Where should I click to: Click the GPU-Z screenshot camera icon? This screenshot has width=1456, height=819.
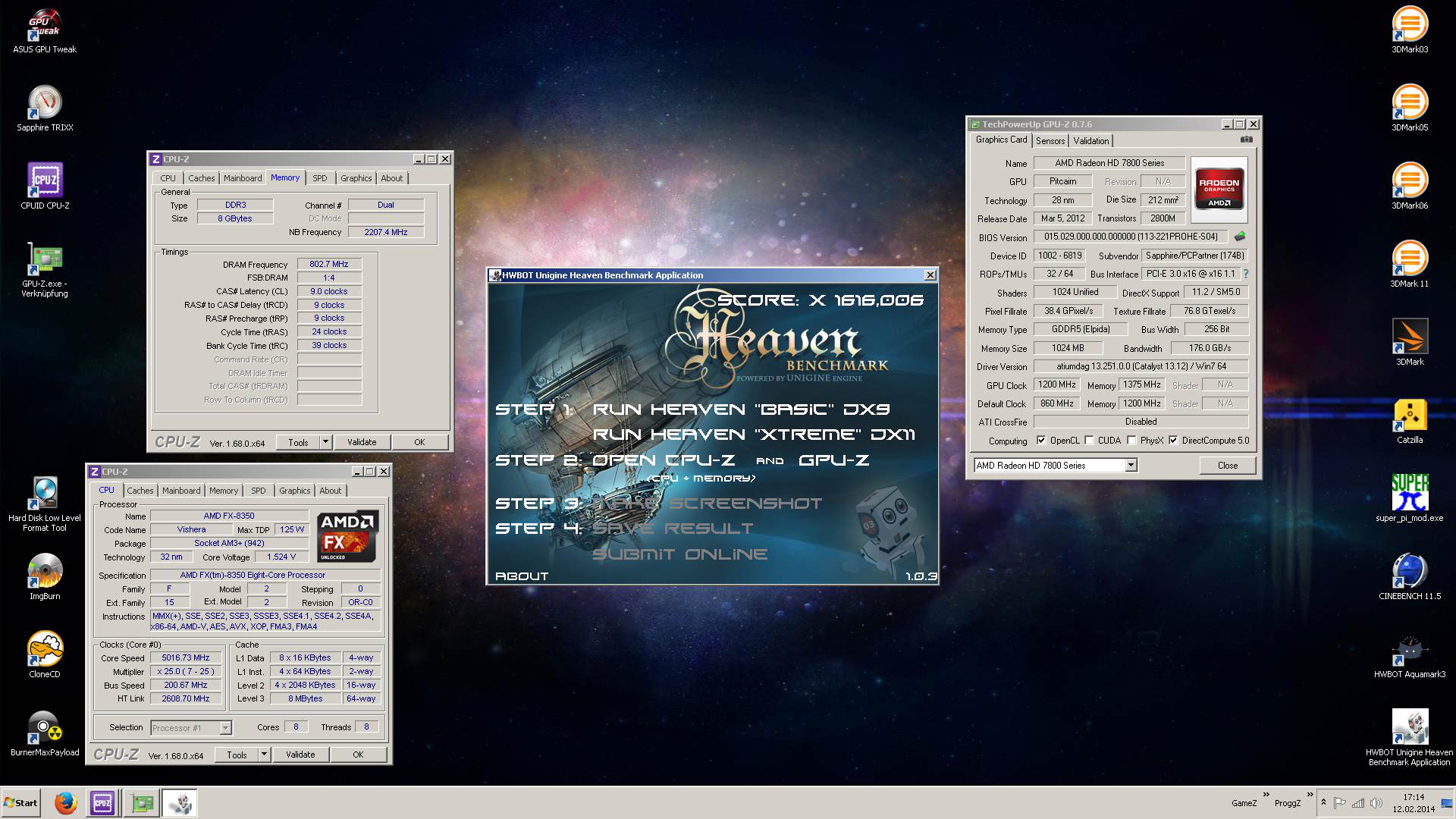point(1246,140)
